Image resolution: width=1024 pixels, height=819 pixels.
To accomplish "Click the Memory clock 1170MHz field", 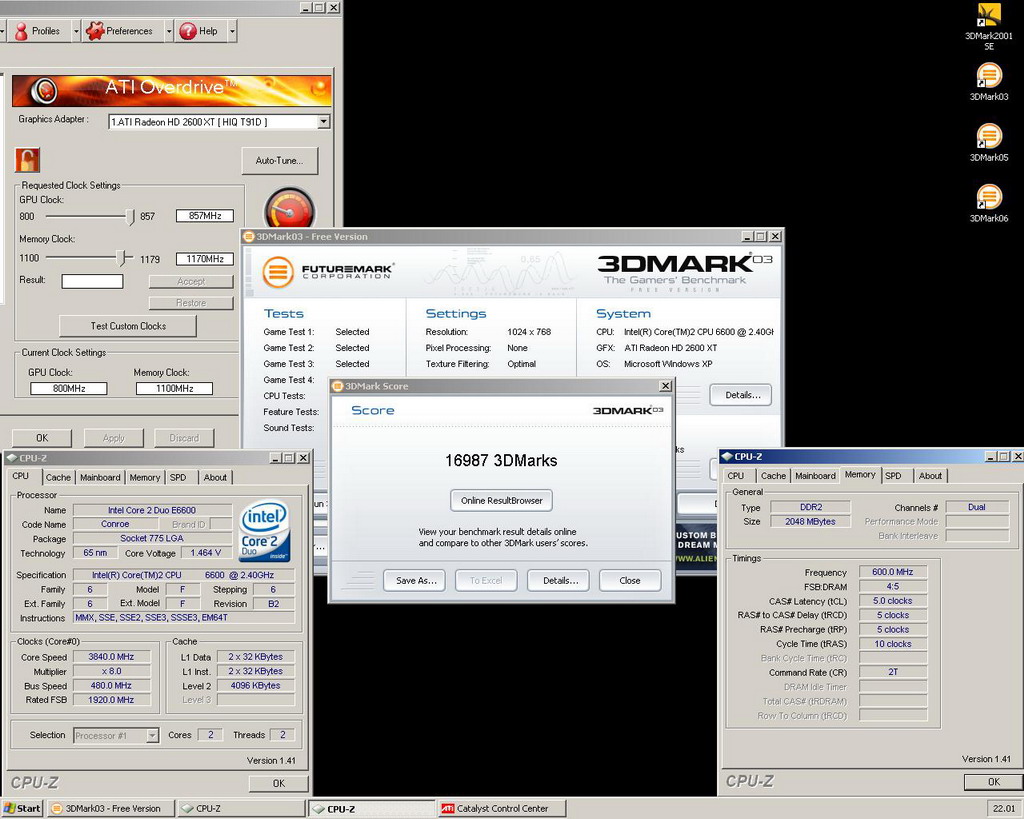I will click(x=204, y=259).
